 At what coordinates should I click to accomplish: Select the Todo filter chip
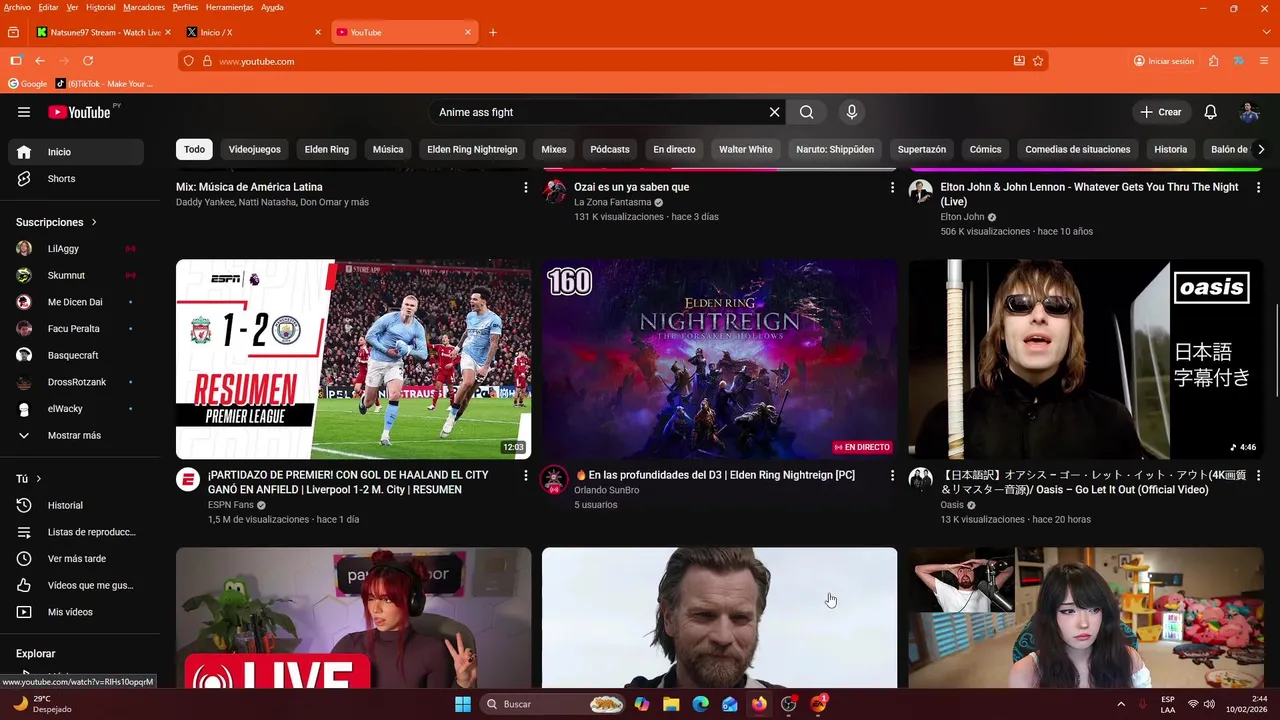click(x=194, y=149)
